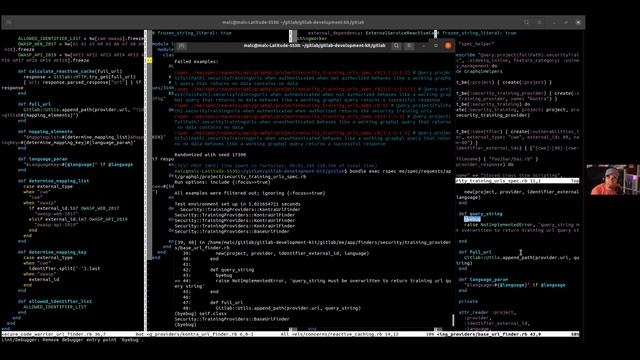Screen dimensions: 640x360
Task: Click the yellow lint marker in the editor gutter
Action: coord(149,60)
